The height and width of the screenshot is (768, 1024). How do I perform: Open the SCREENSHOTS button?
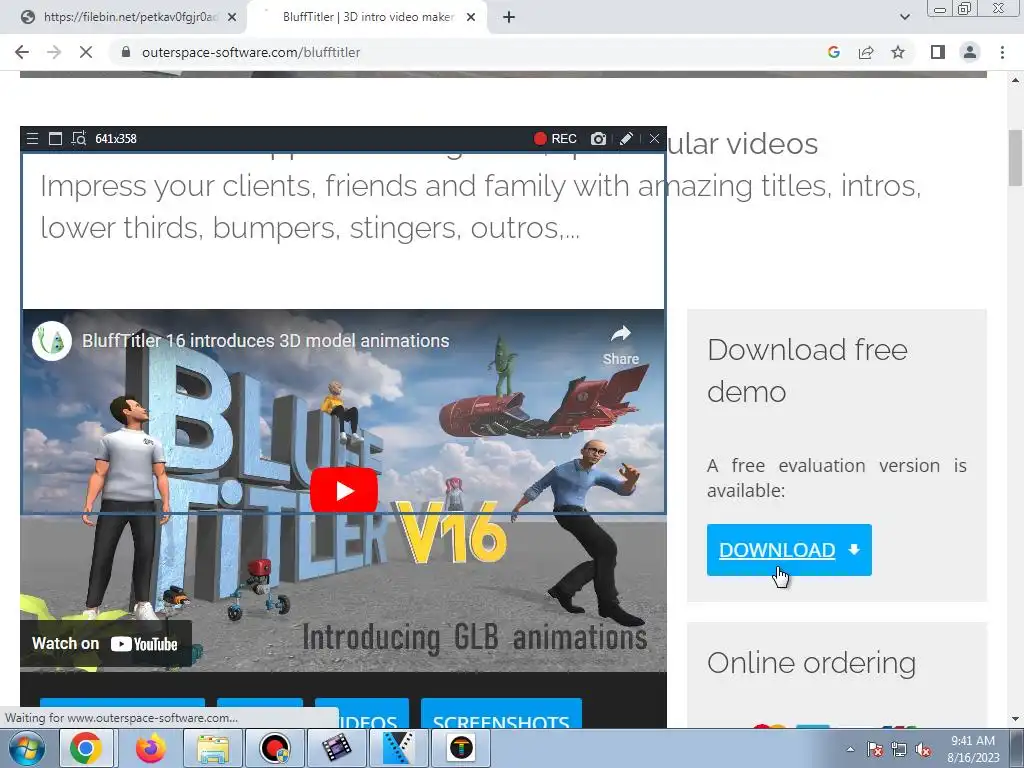click(501, 713)
